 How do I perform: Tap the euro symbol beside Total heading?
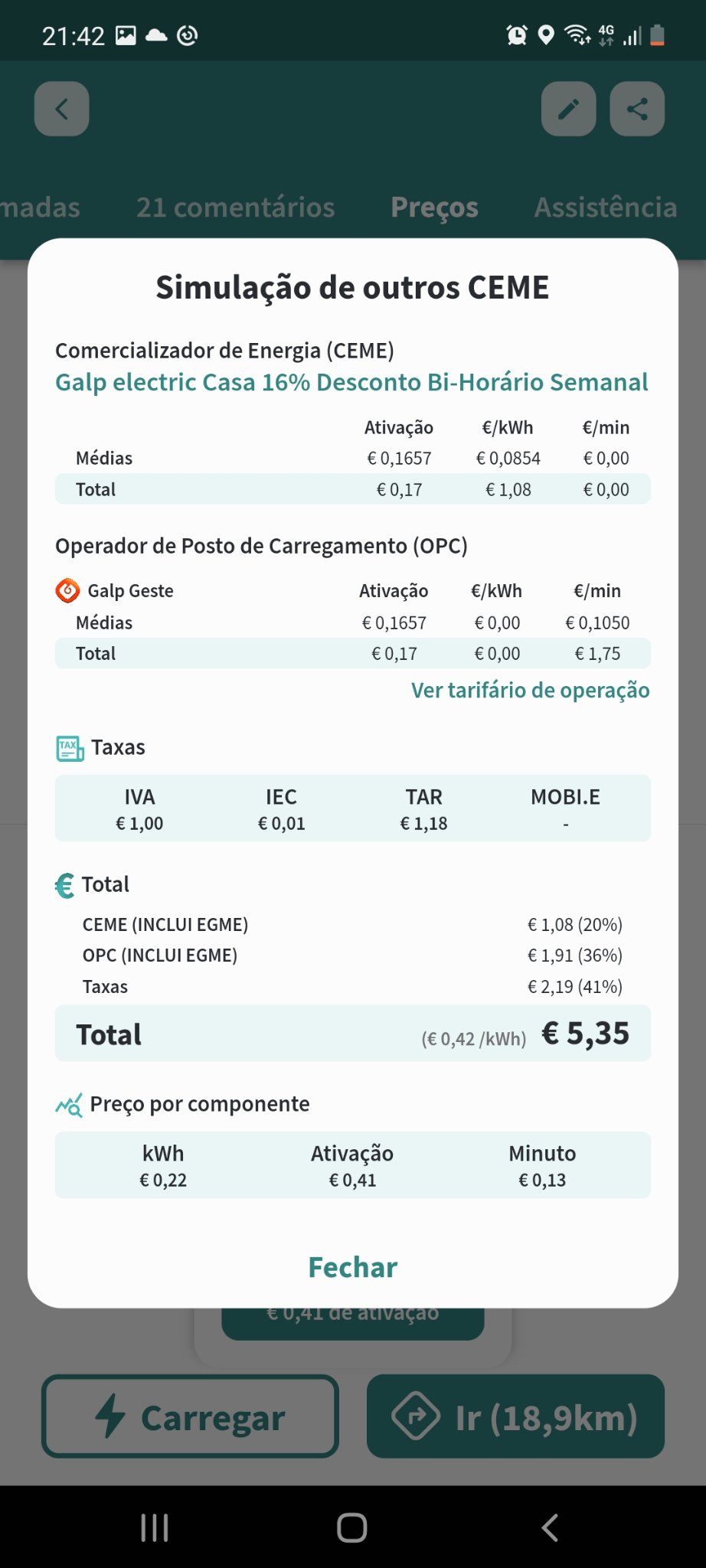[65, 886]
